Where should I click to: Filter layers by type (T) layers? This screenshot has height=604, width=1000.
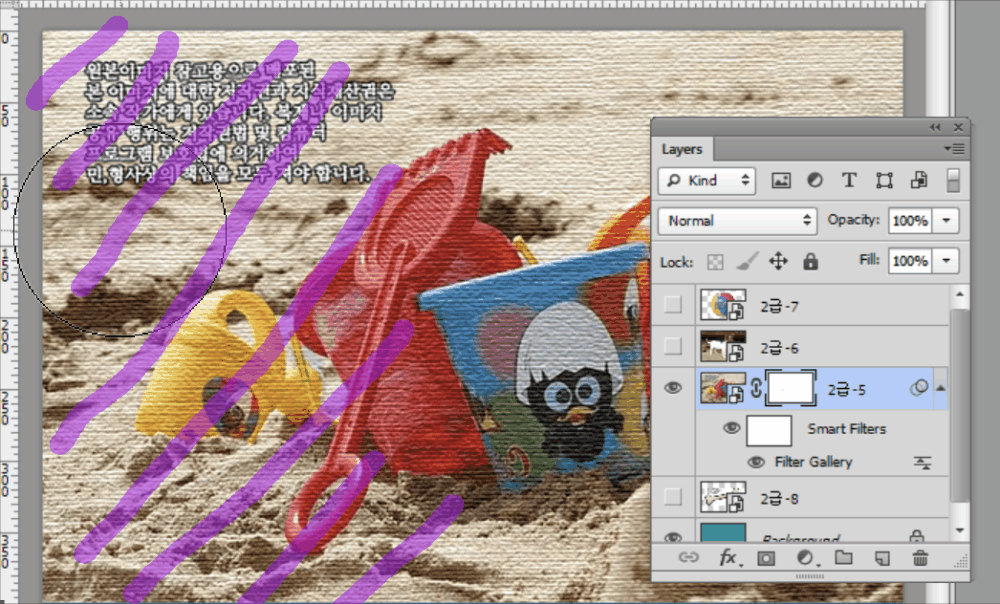click(x=849, y=180)
